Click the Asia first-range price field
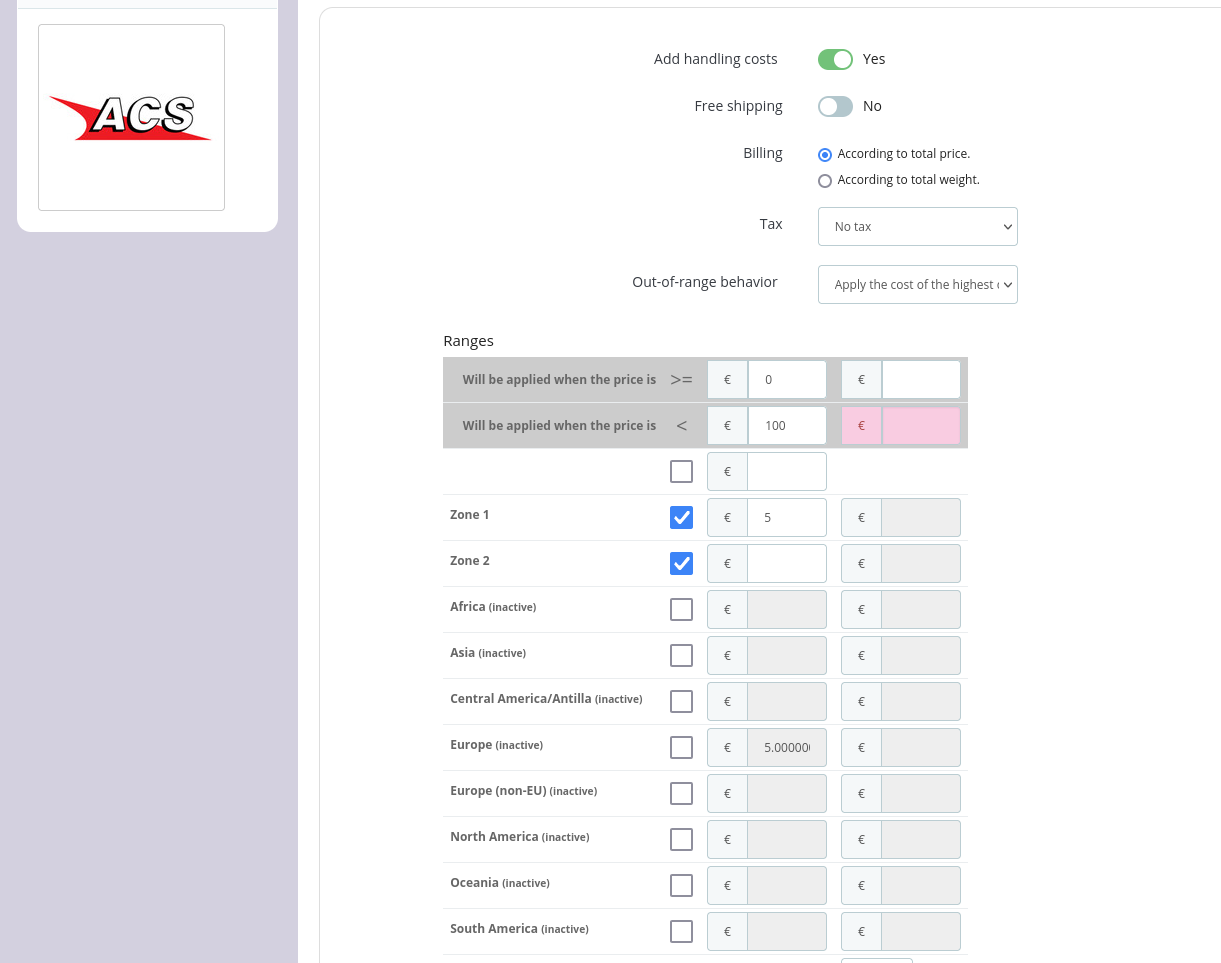The height and width of the screenshot is (963, 1221). pyautogui.click(x=787, y=656)
